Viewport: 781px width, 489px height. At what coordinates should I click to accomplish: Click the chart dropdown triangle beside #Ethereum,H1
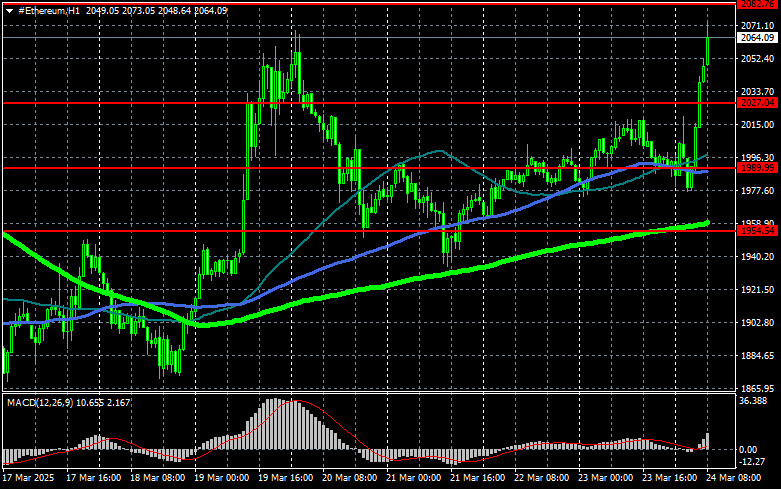(x=9, y=11)
